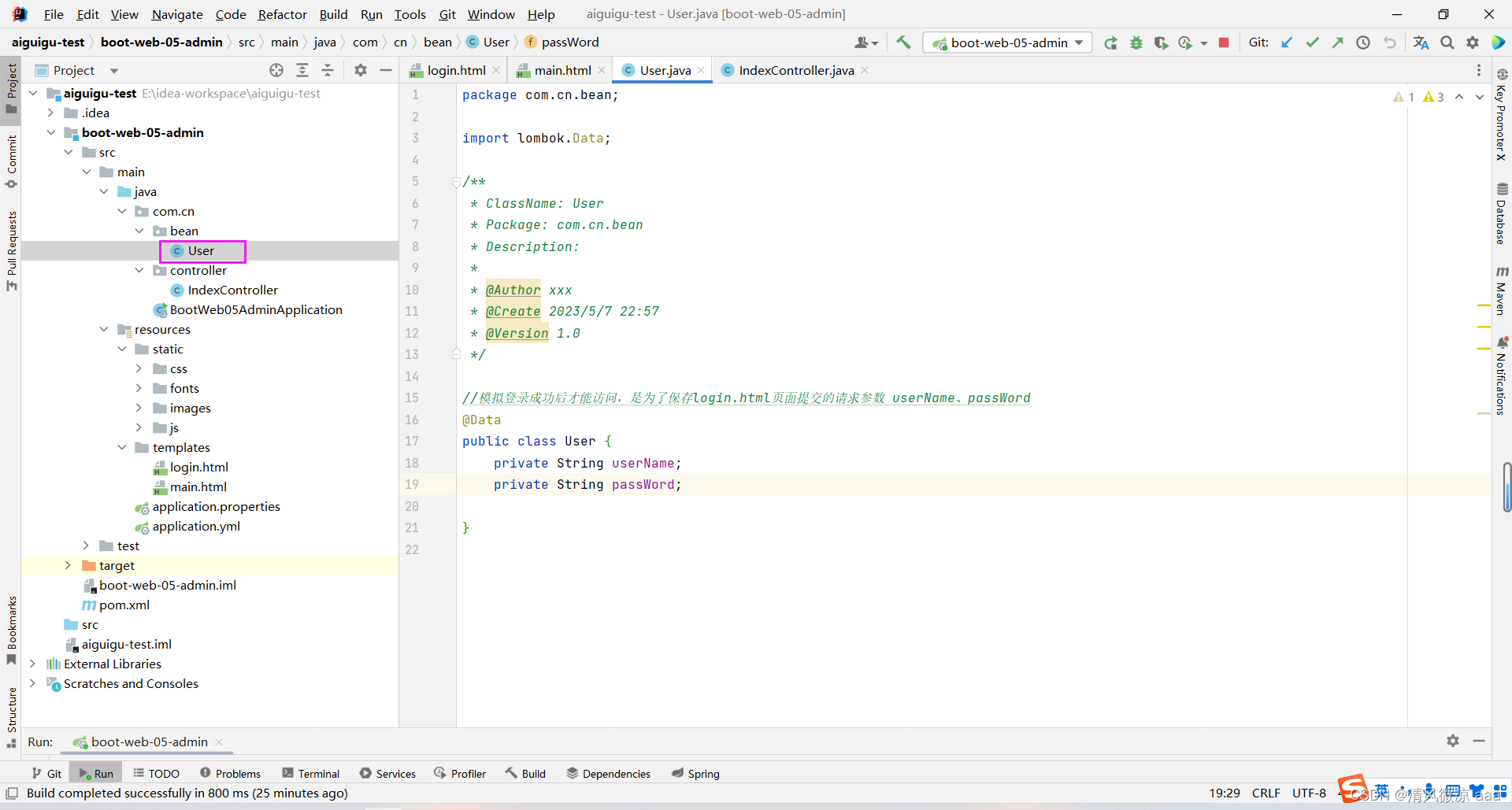Jump to previous highlighted error arrow
1512x810 pixels.
(x=1459, y=97)
